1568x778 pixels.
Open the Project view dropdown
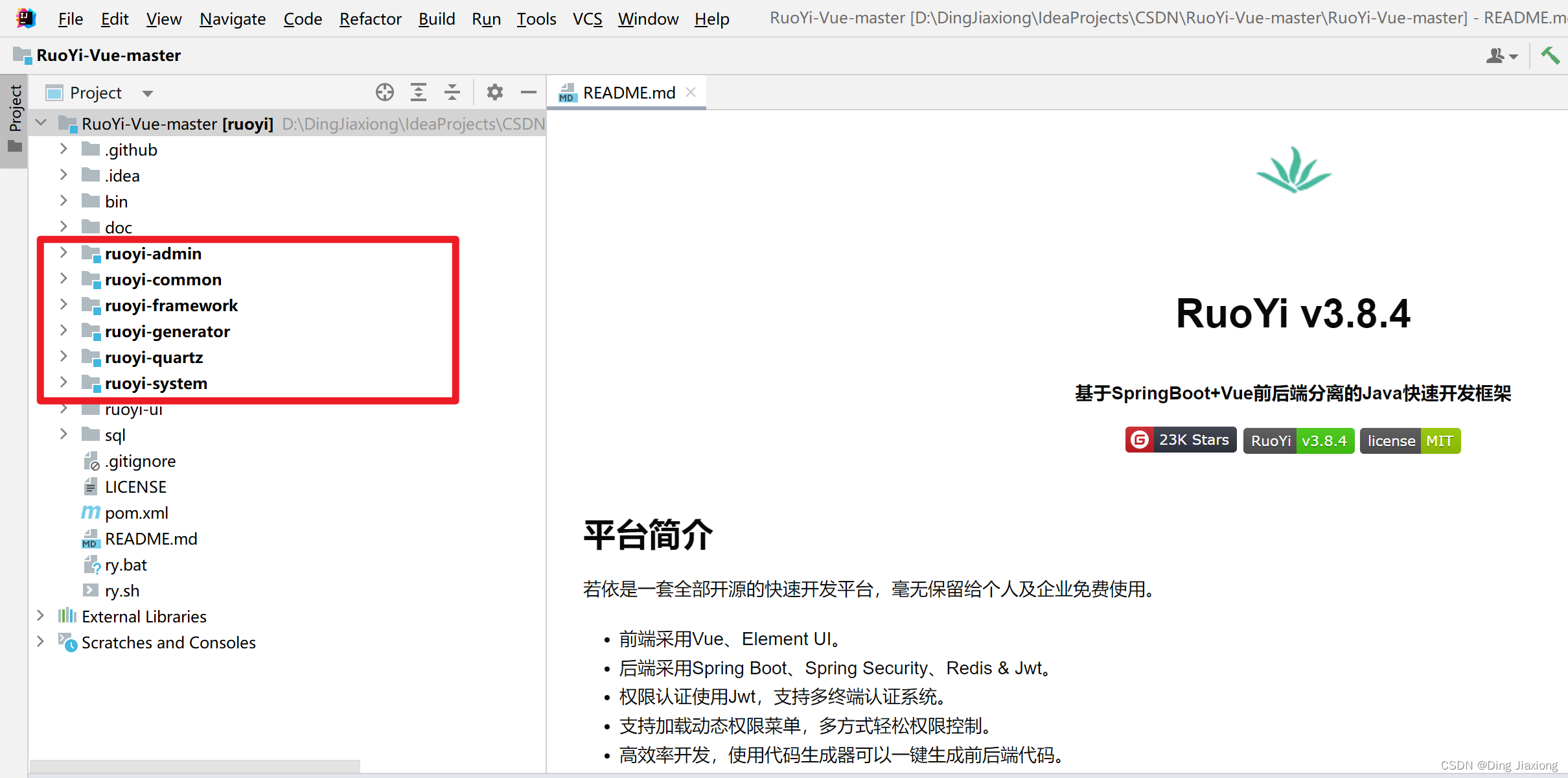[x=148, y=93]
